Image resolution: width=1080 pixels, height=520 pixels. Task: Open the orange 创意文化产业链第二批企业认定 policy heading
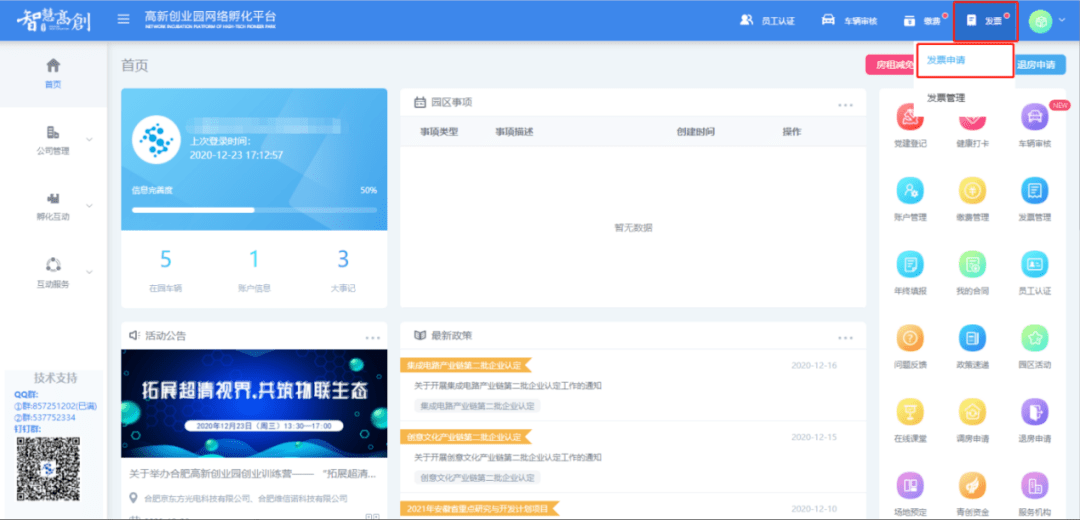coord(466,437)
